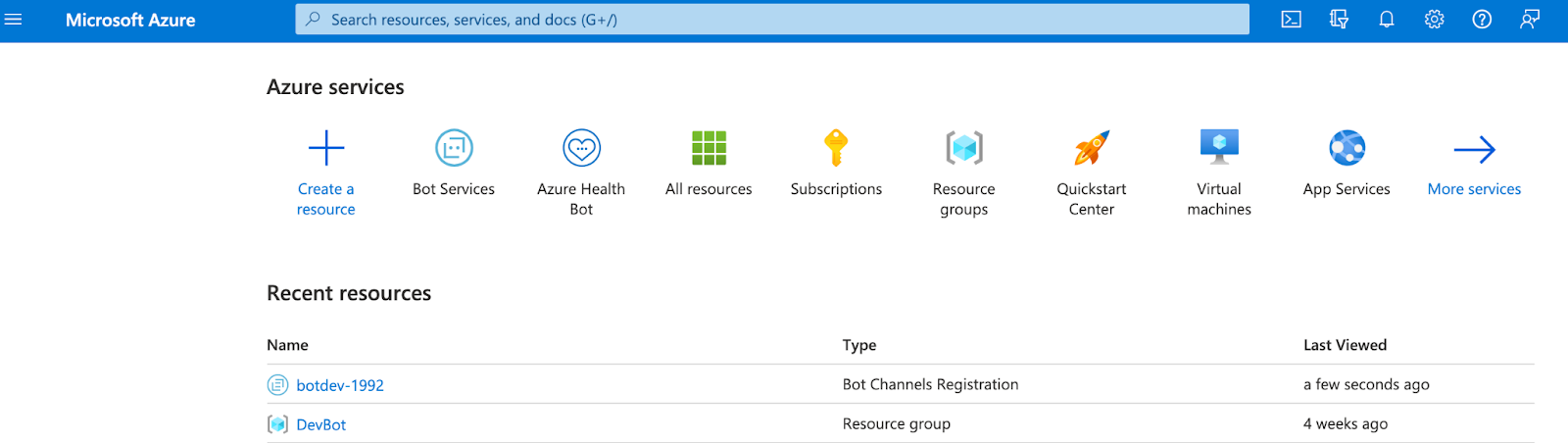Click the Type column header
Viewport: 1568px width, 443px height.
point(859,345)
